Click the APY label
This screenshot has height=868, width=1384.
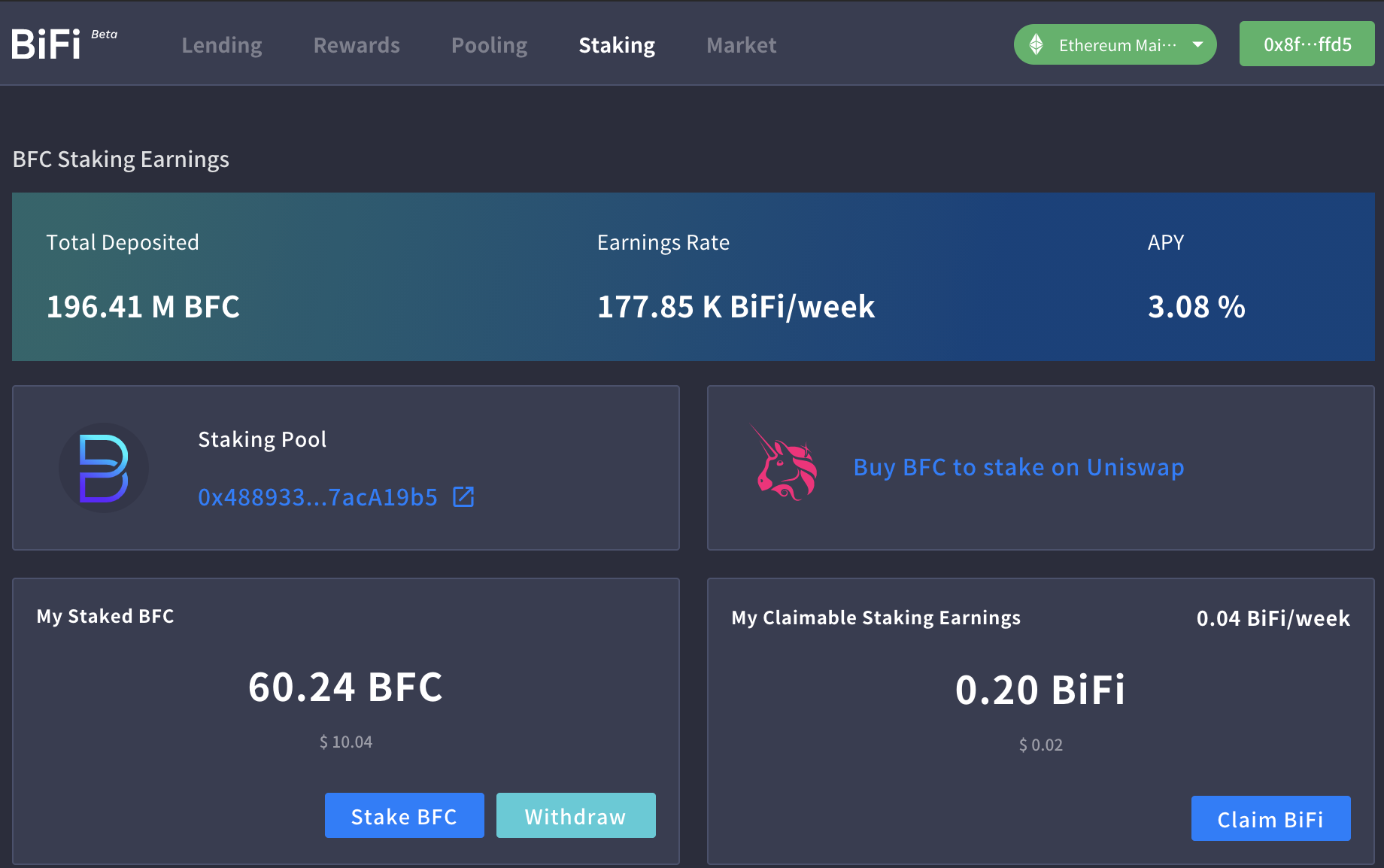pyautogui.click(x=1166, y=242)
